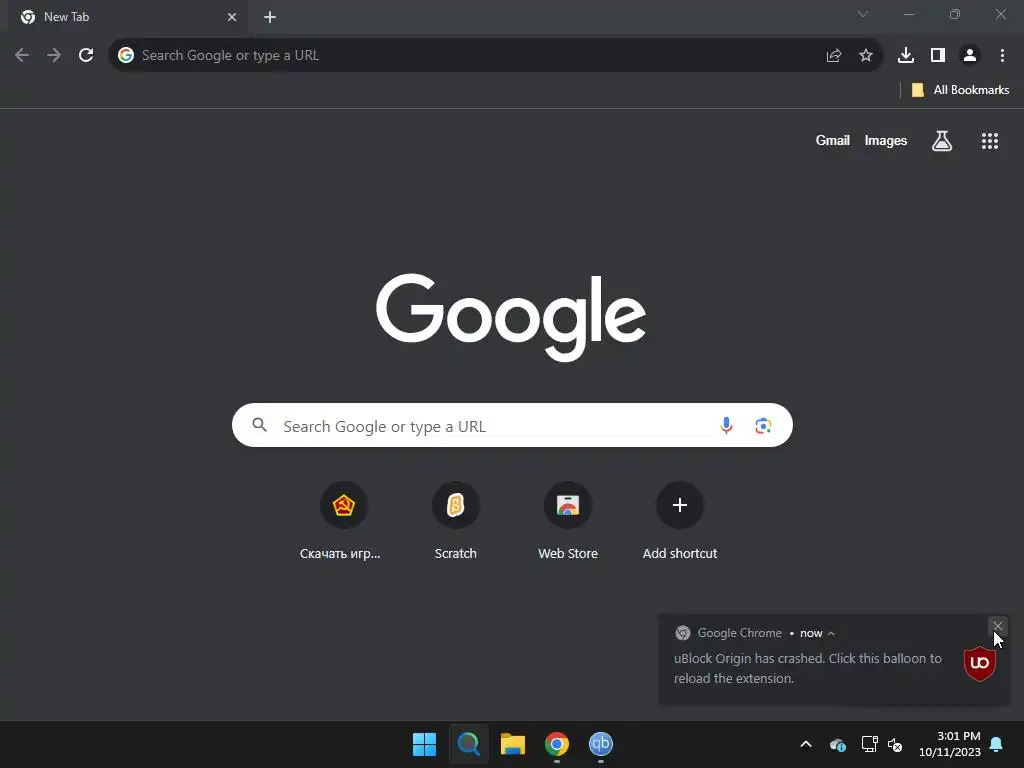Click the Google logo
1024x768 pixels.
[511, 317]
